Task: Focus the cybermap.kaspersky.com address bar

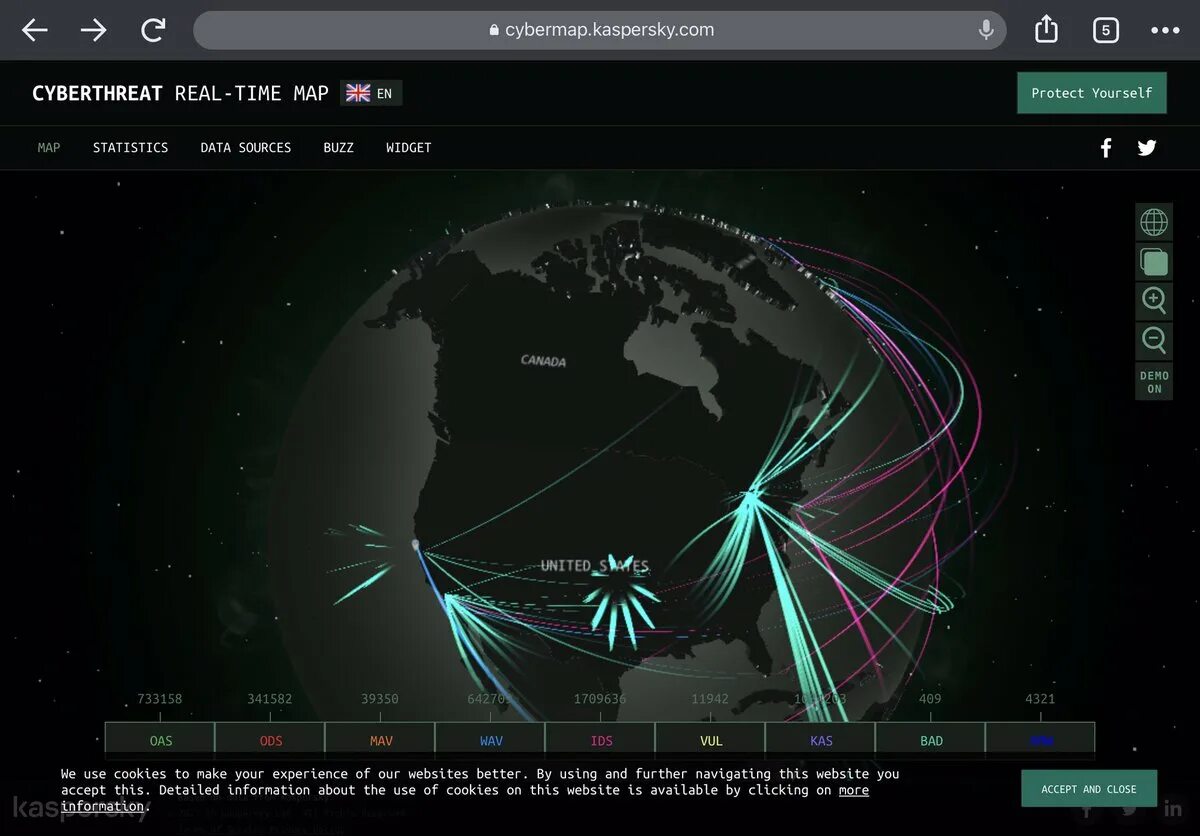Action: [x=600, y=30]
